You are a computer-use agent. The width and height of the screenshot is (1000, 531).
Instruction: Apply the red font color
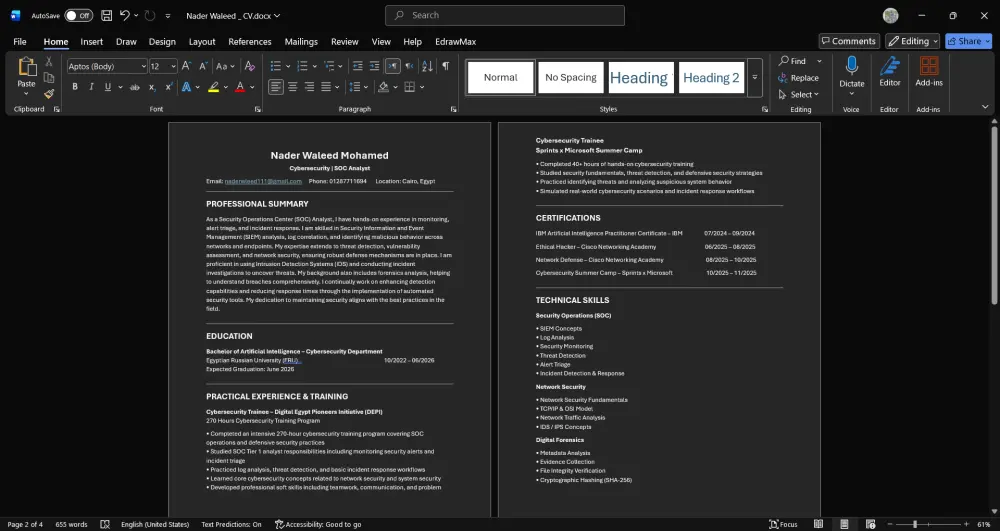(x=240, y=87)
